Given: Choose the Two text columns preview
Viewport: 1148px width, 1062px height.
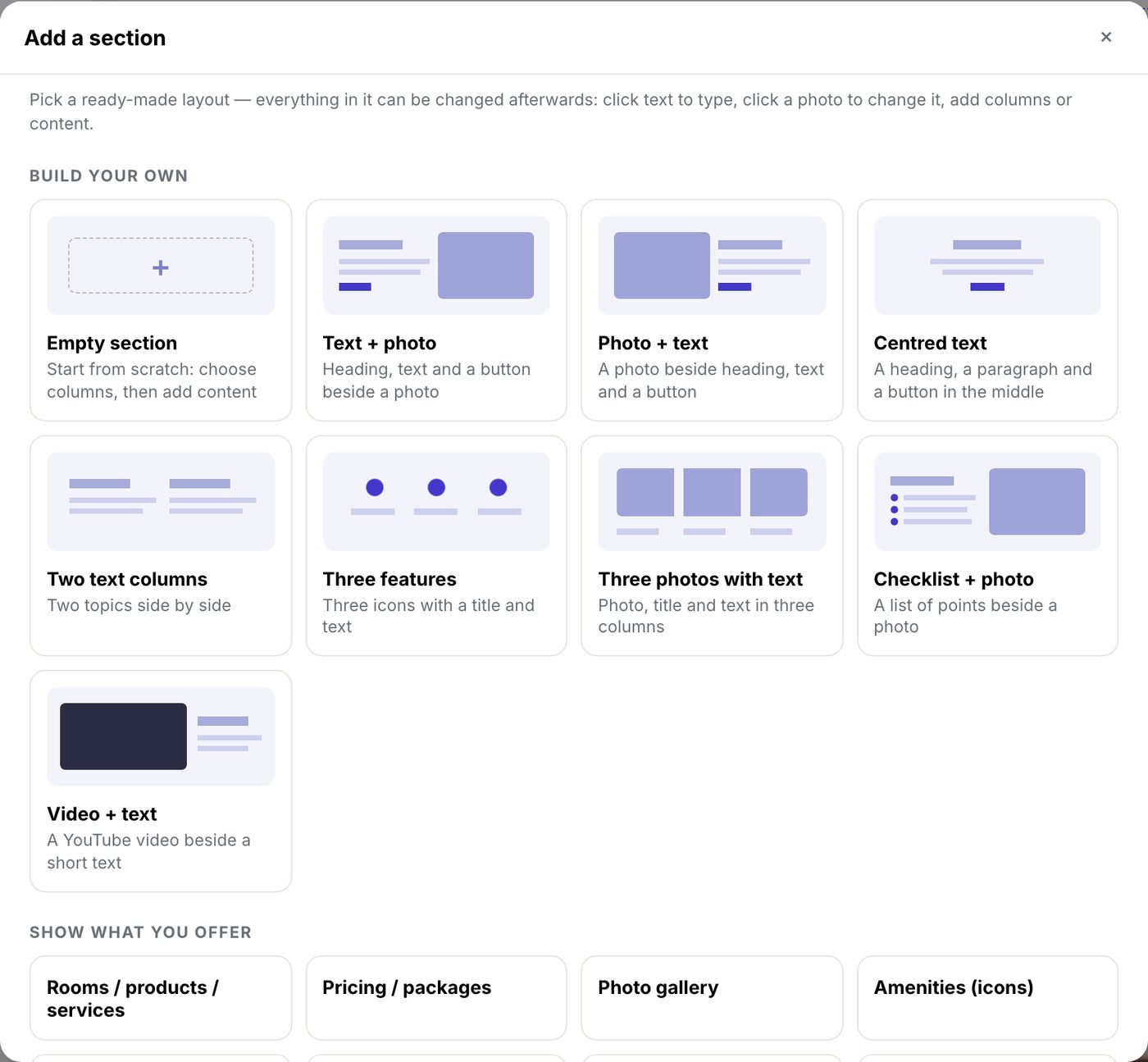Looking at the screenshot, I should 161,502.
